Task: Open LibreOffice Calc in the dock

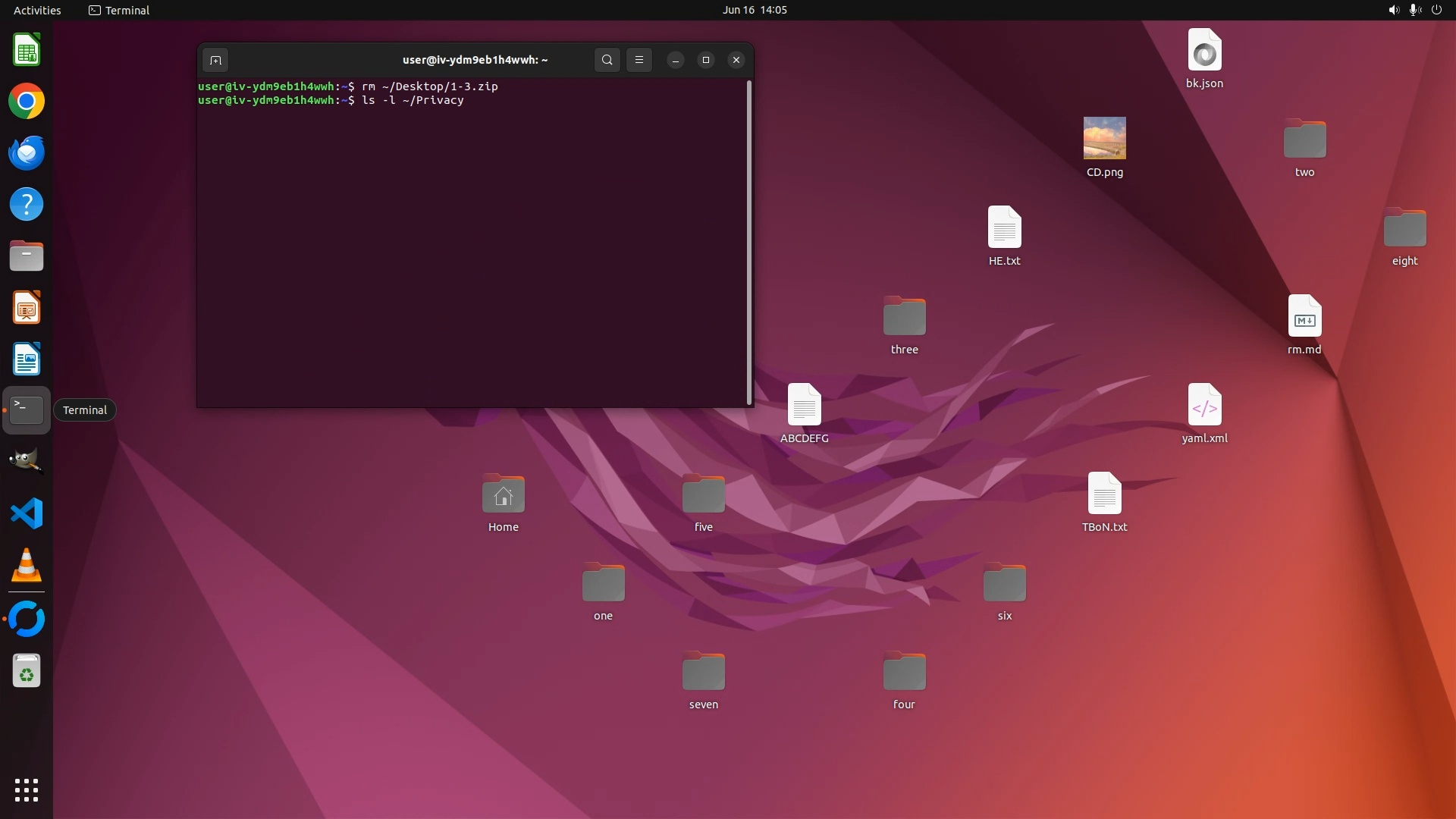Action: (x=27, y=51)
